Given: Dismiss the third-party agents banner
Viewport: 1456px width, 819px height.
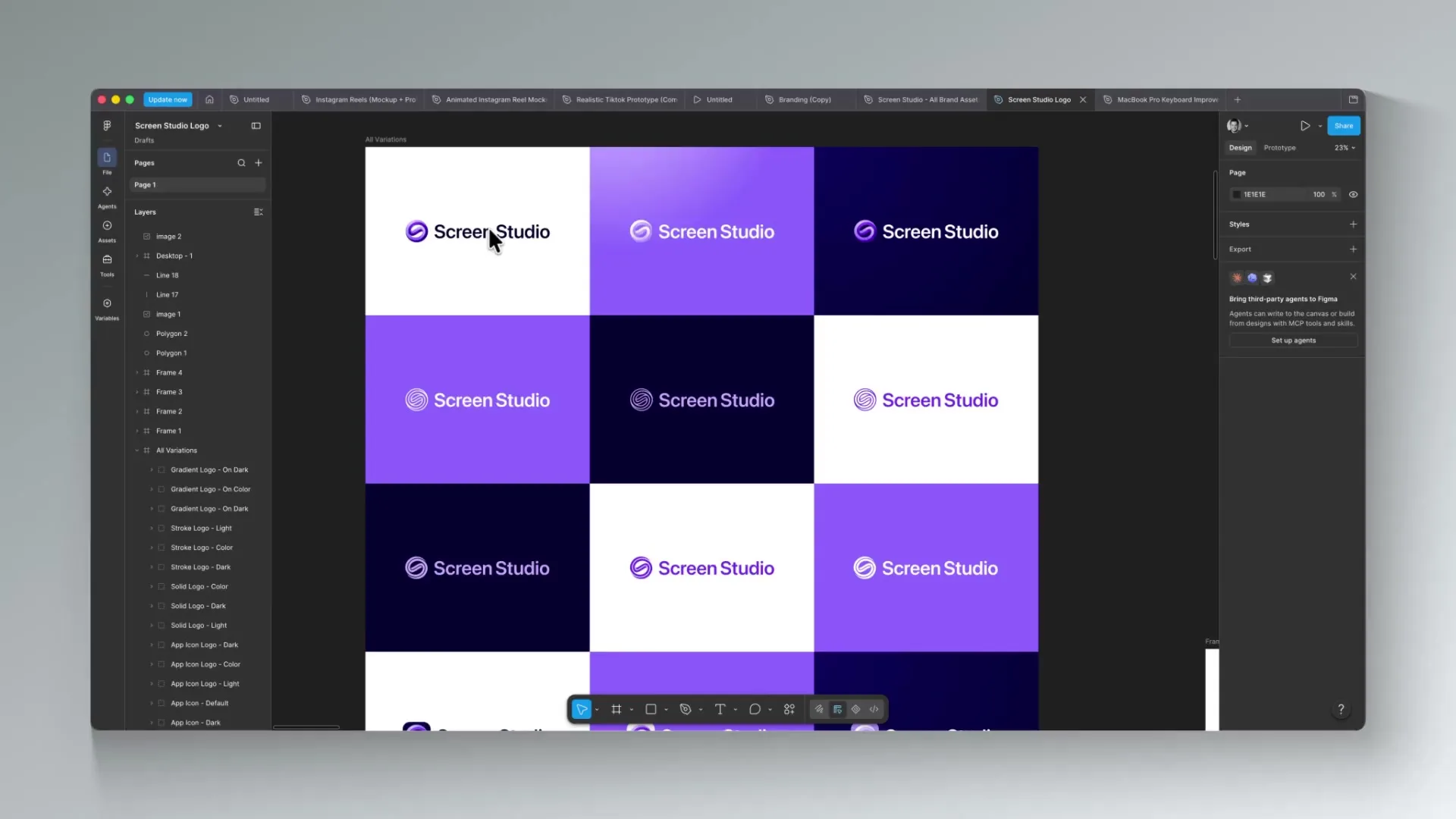Looking at the screenshot, I should (x=1353, y=277).
